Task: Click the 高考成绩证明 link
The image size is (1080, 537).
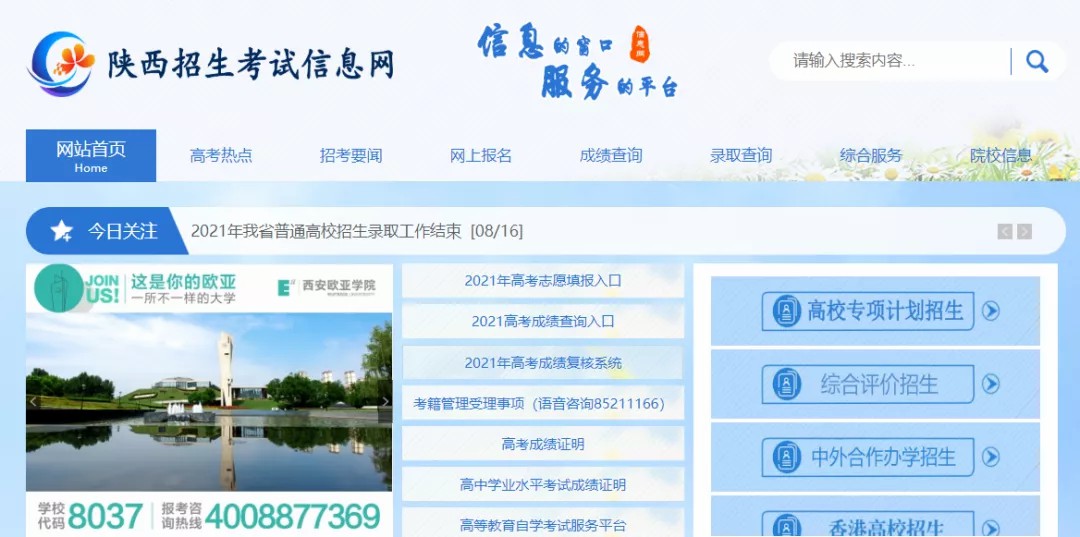Action: click(543, 444)
